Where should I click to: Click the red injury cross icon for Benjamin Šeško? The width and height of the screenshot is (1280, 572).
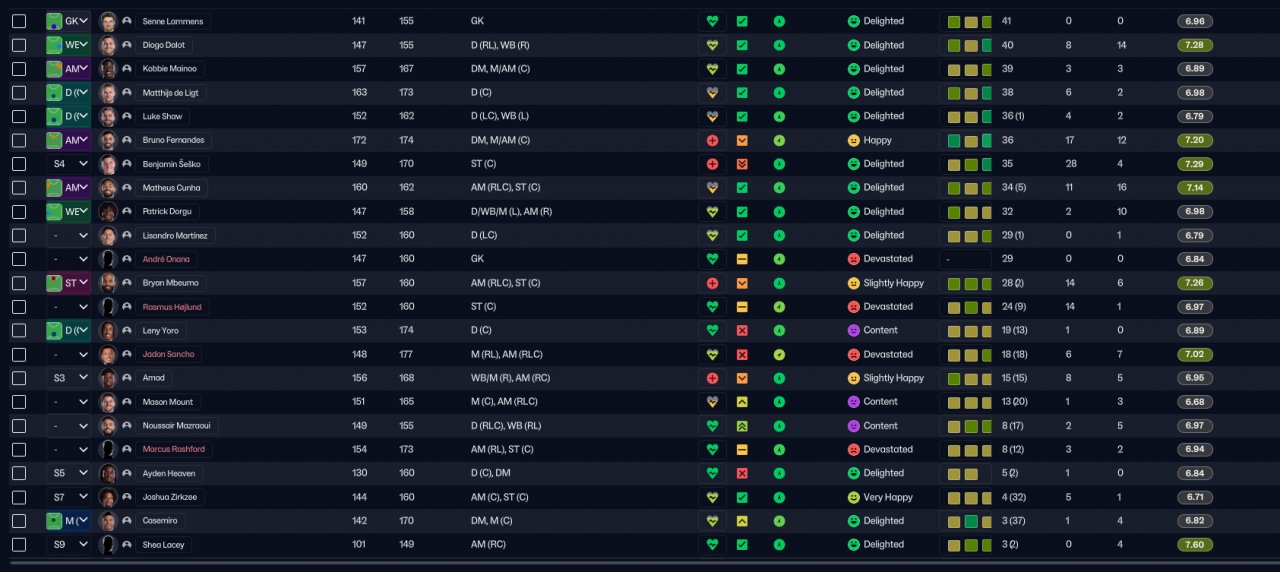point(712,164)
